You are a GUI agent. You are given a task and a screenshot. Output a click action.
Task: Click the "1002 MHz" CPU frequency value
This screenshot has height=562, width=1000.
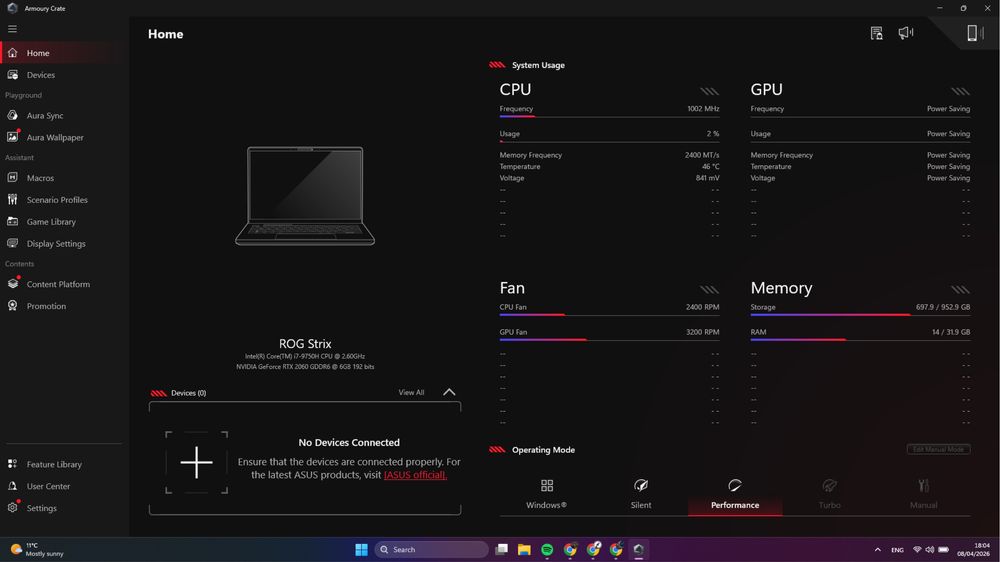703,108
